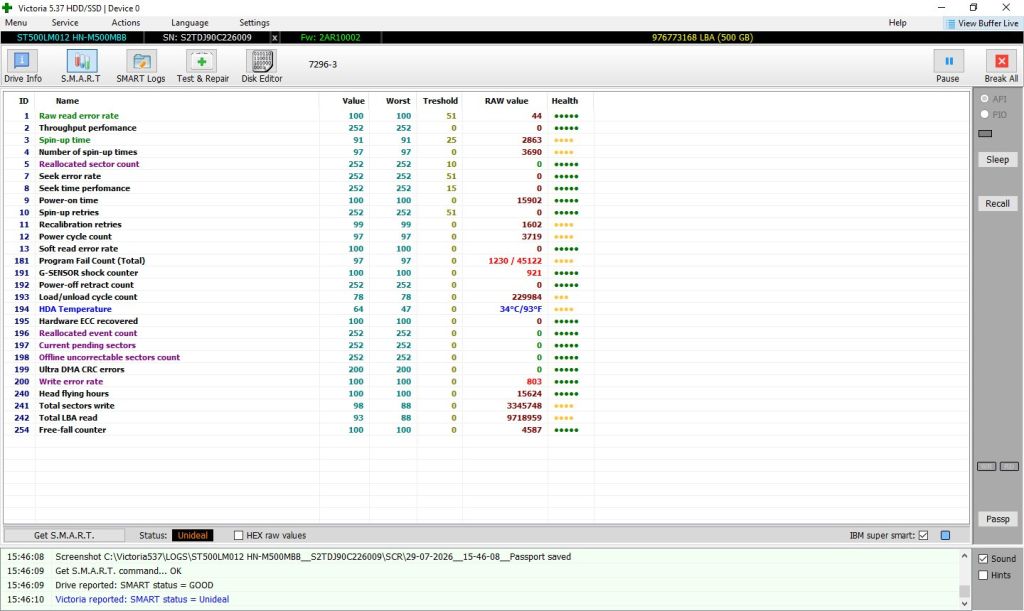Screen dimensions: 1024x611
Task: Open the Drive Info panel
Action: (22, 67)
